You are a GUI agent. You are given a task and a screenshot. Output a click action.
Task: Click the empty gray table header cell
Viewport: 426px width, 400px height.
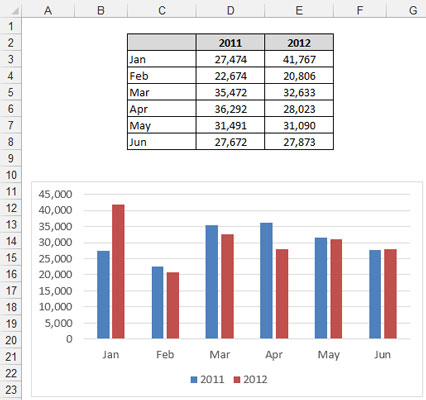pos(162,42)
